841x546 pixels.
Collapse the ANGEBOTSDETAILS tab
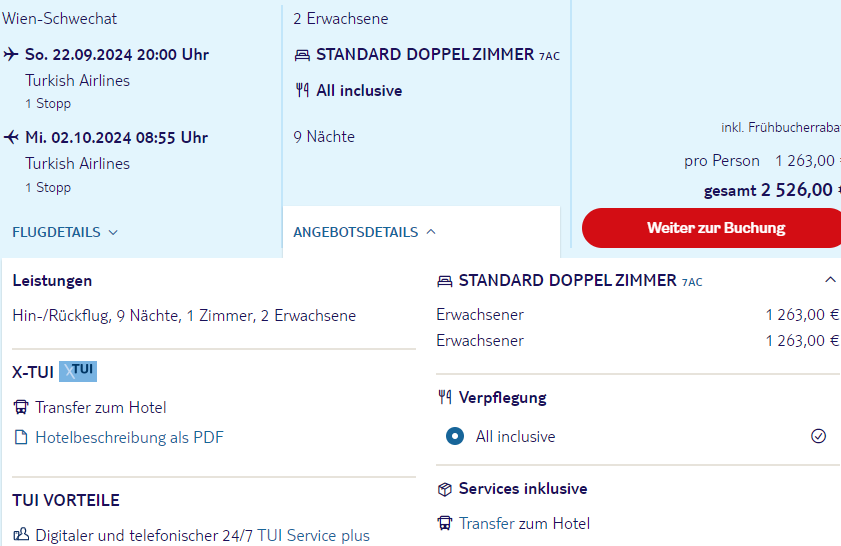tap(365, 232)
